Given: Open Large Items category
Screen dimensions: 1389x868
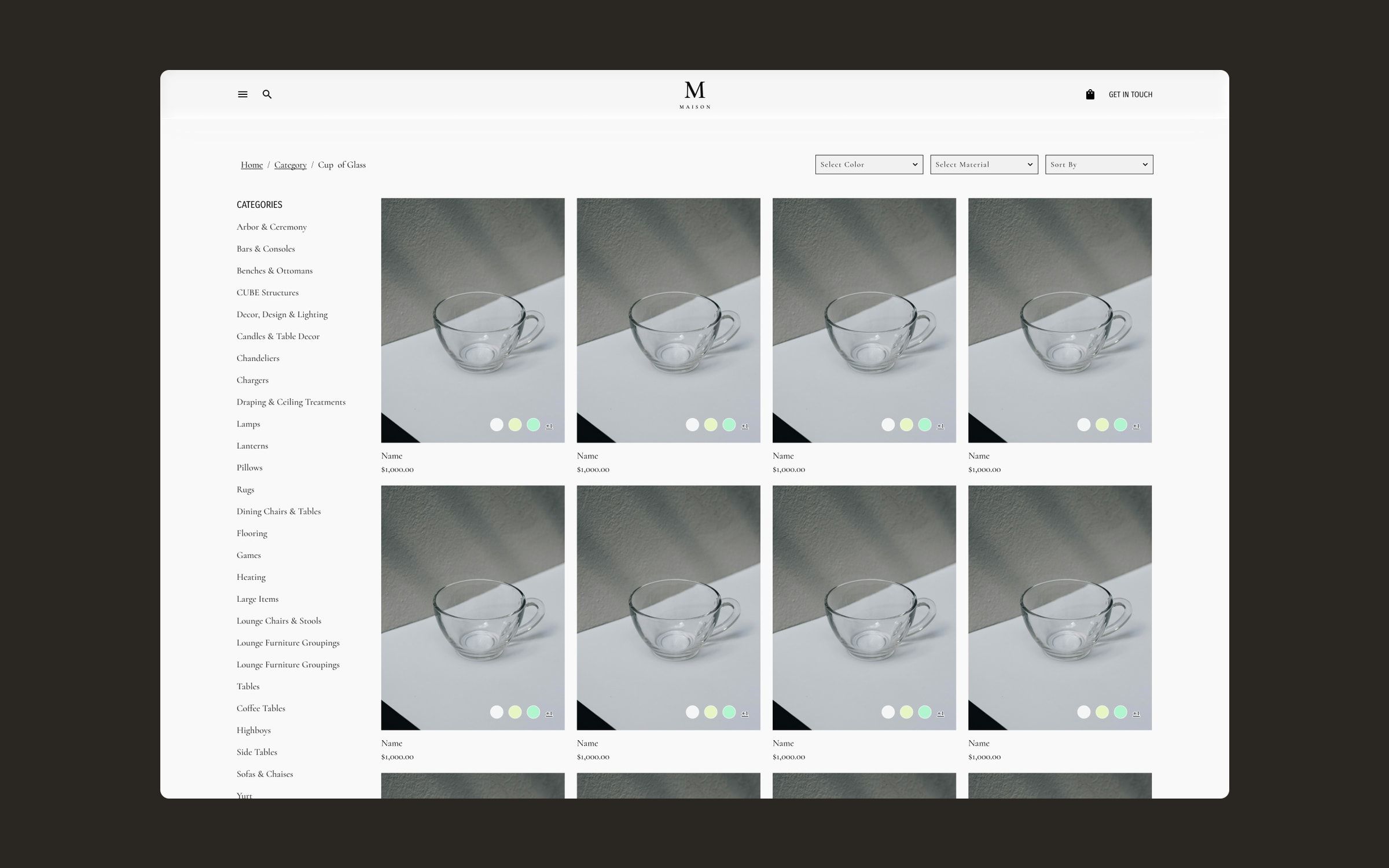Looking at the screenshot, I should pyautogui.click(x=257, y=599).
